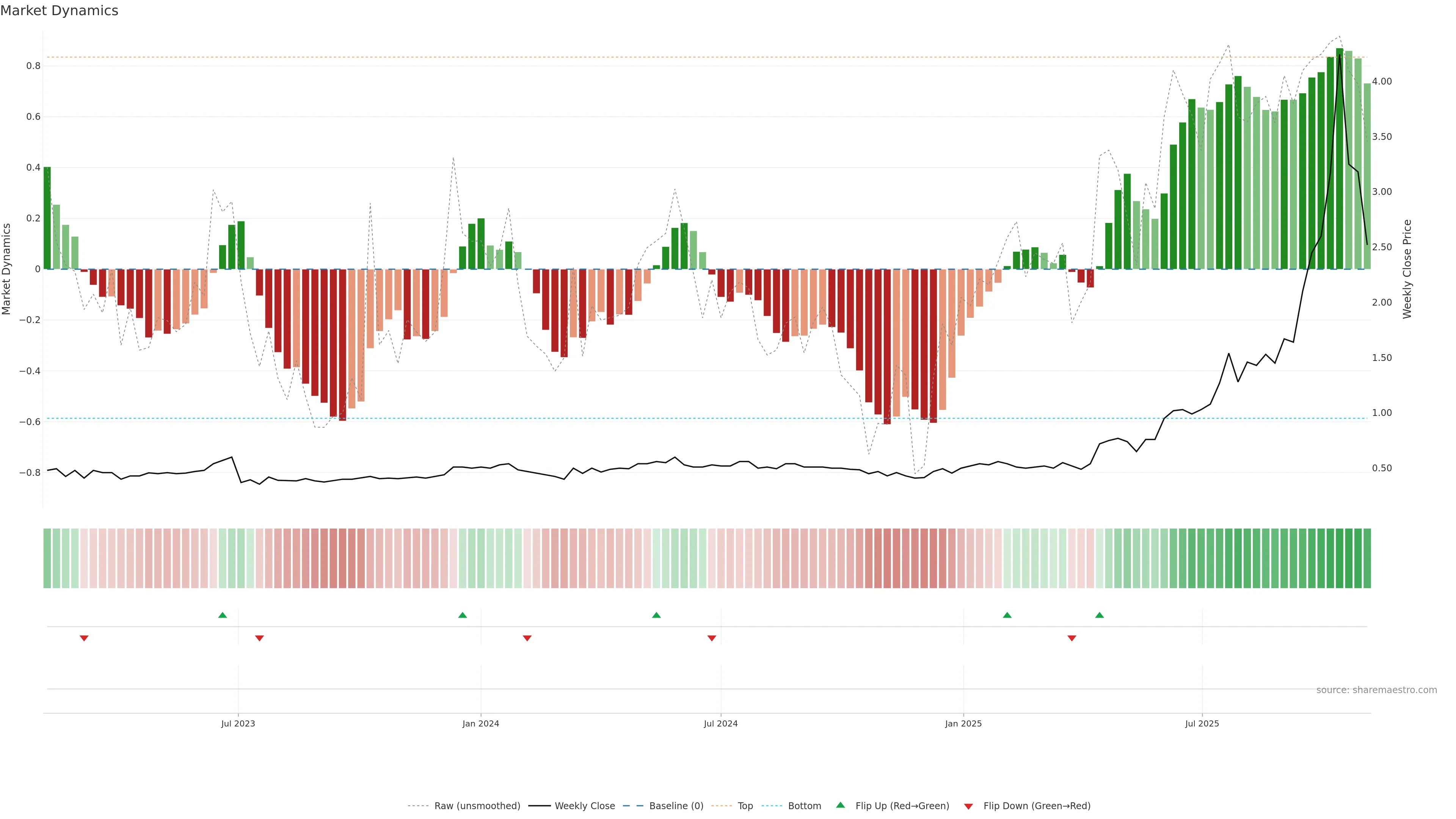
Task: Click the first green flip-up triangle near Jul 2023
Action: [x=222, y=615]
